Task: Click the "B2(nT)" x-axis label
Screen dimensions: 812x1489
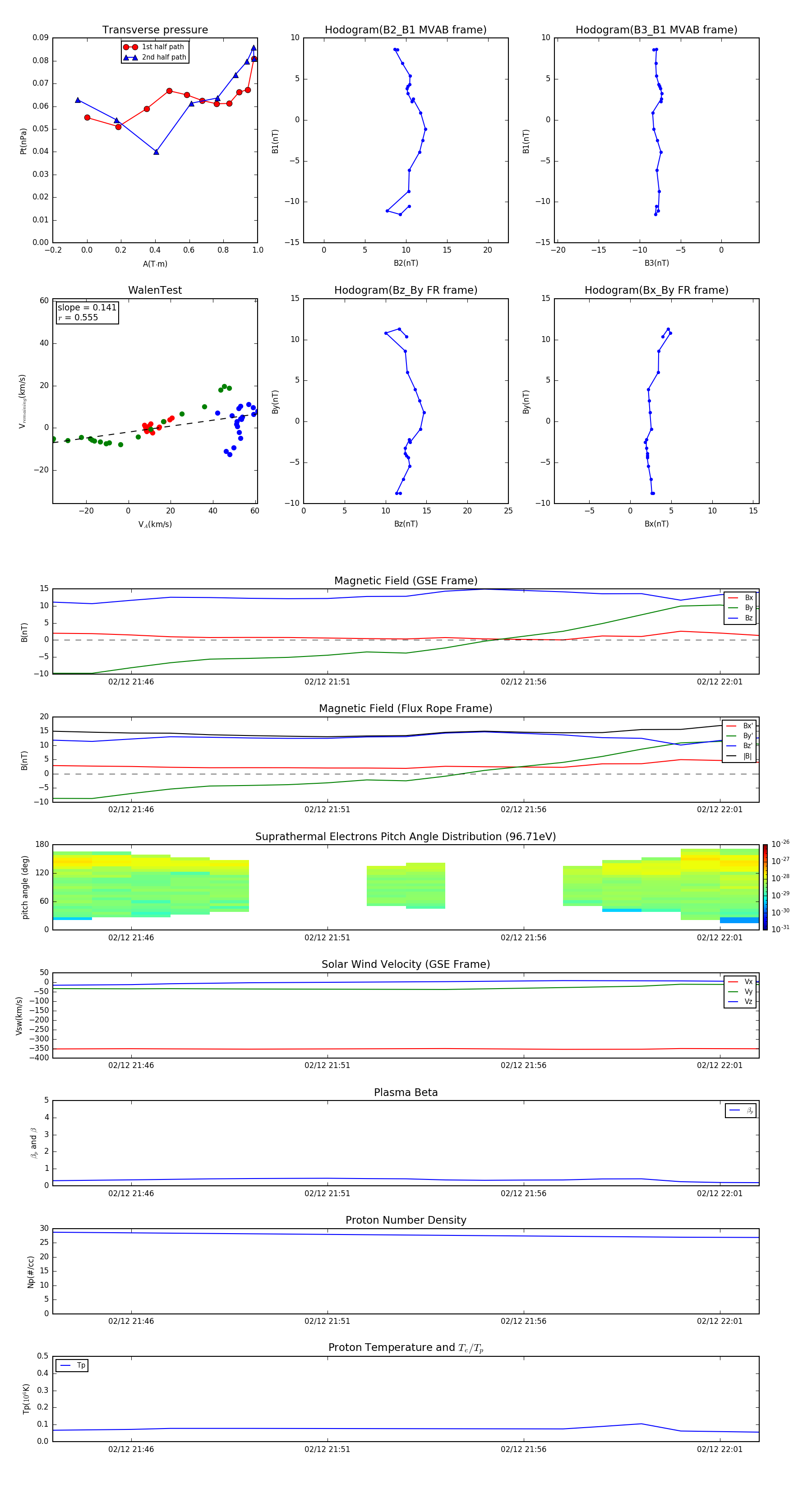Action: (x=406, y=263)
